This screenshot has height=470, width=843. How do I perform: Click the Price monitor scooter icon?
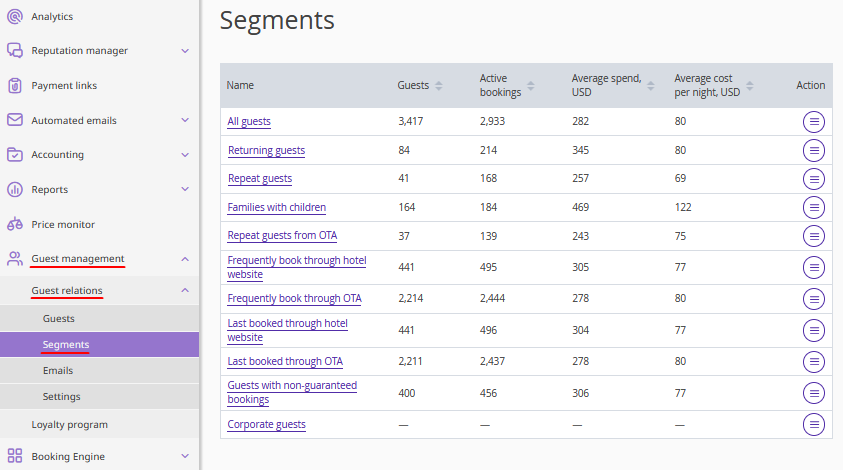click(x=15, y=225)
